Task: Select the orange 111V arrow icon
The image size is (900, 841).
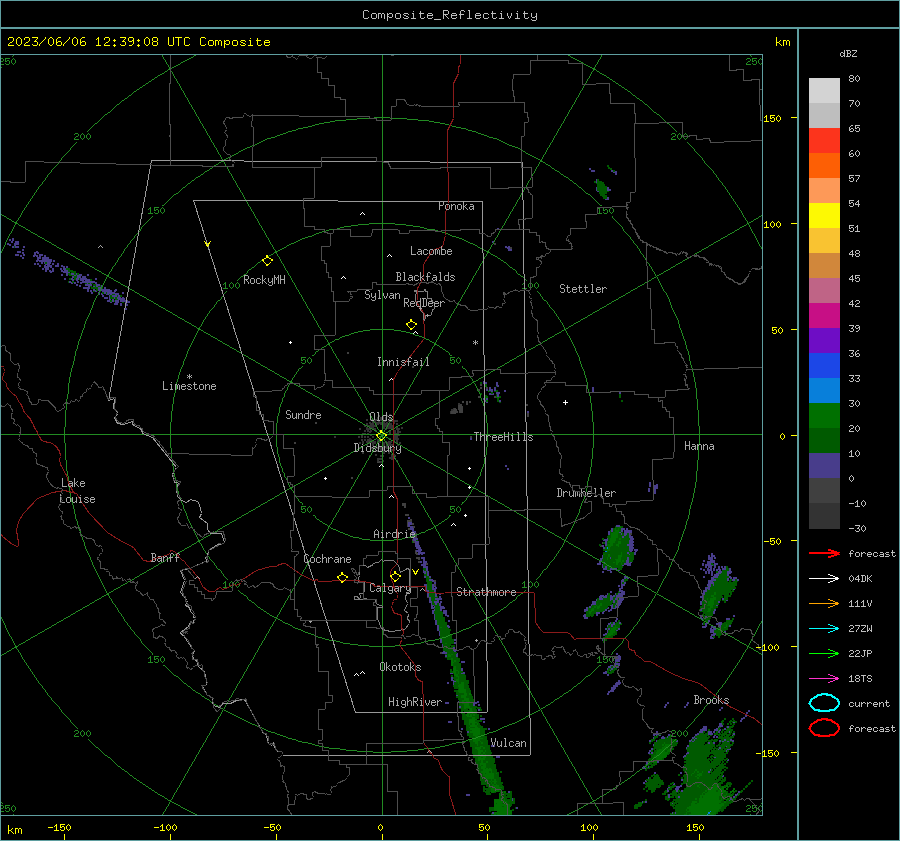Action: [824, 603]
